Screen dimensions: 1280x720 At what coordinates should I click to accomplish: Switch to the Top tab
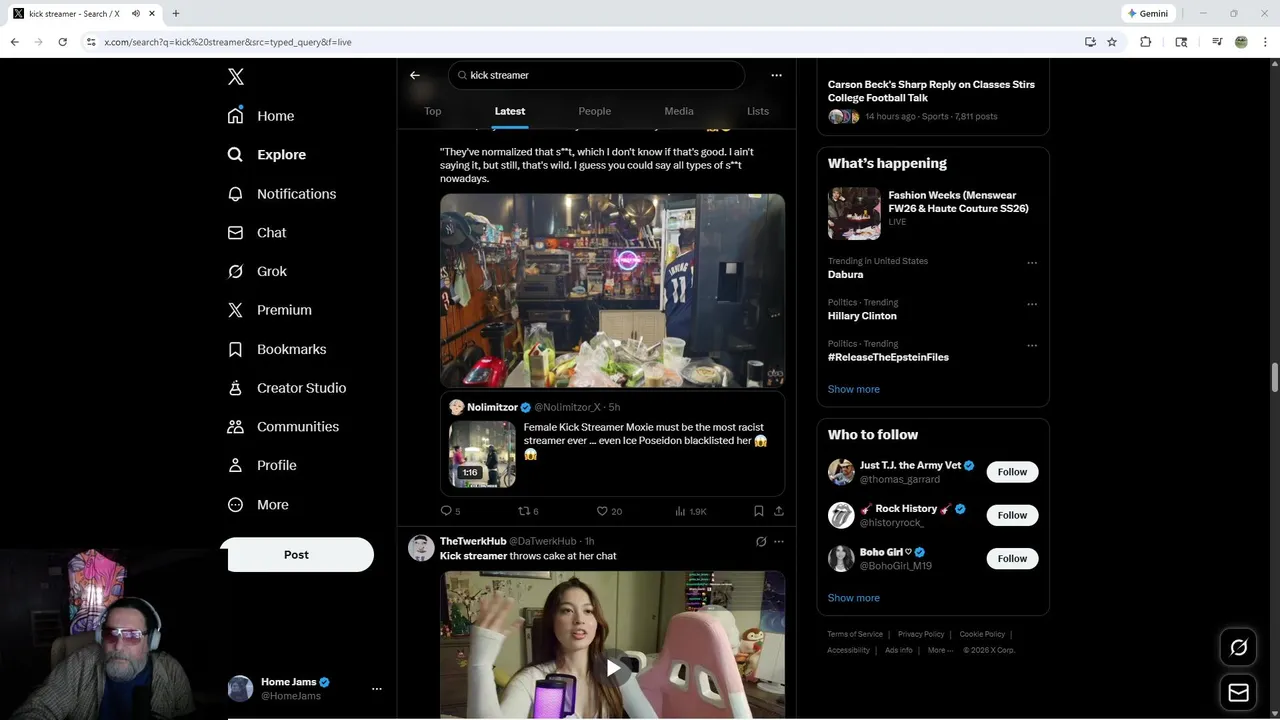[433, 111]
